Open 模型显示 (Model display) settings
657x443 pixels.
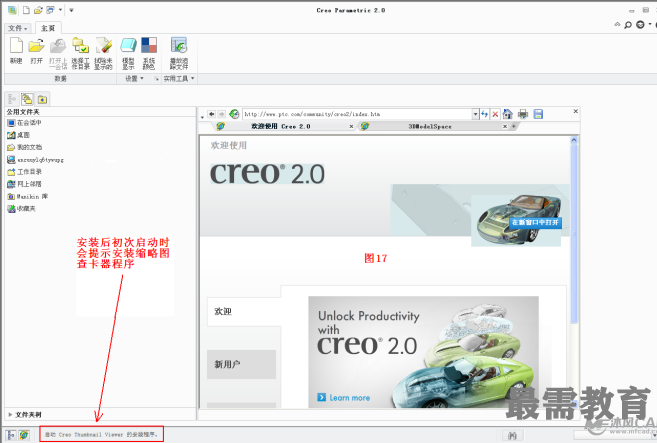point(128,53)
